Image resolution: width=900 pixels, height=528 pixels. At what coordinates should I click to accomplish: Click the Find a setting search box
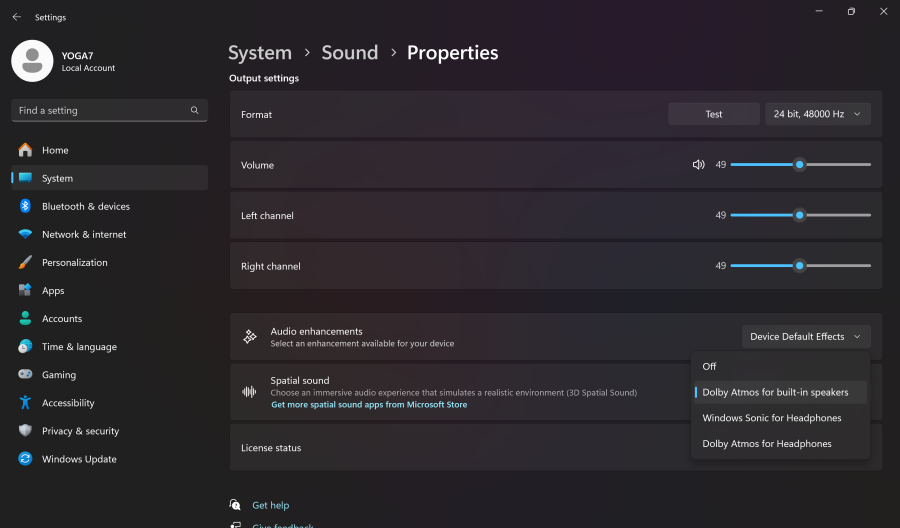point(100,111)
